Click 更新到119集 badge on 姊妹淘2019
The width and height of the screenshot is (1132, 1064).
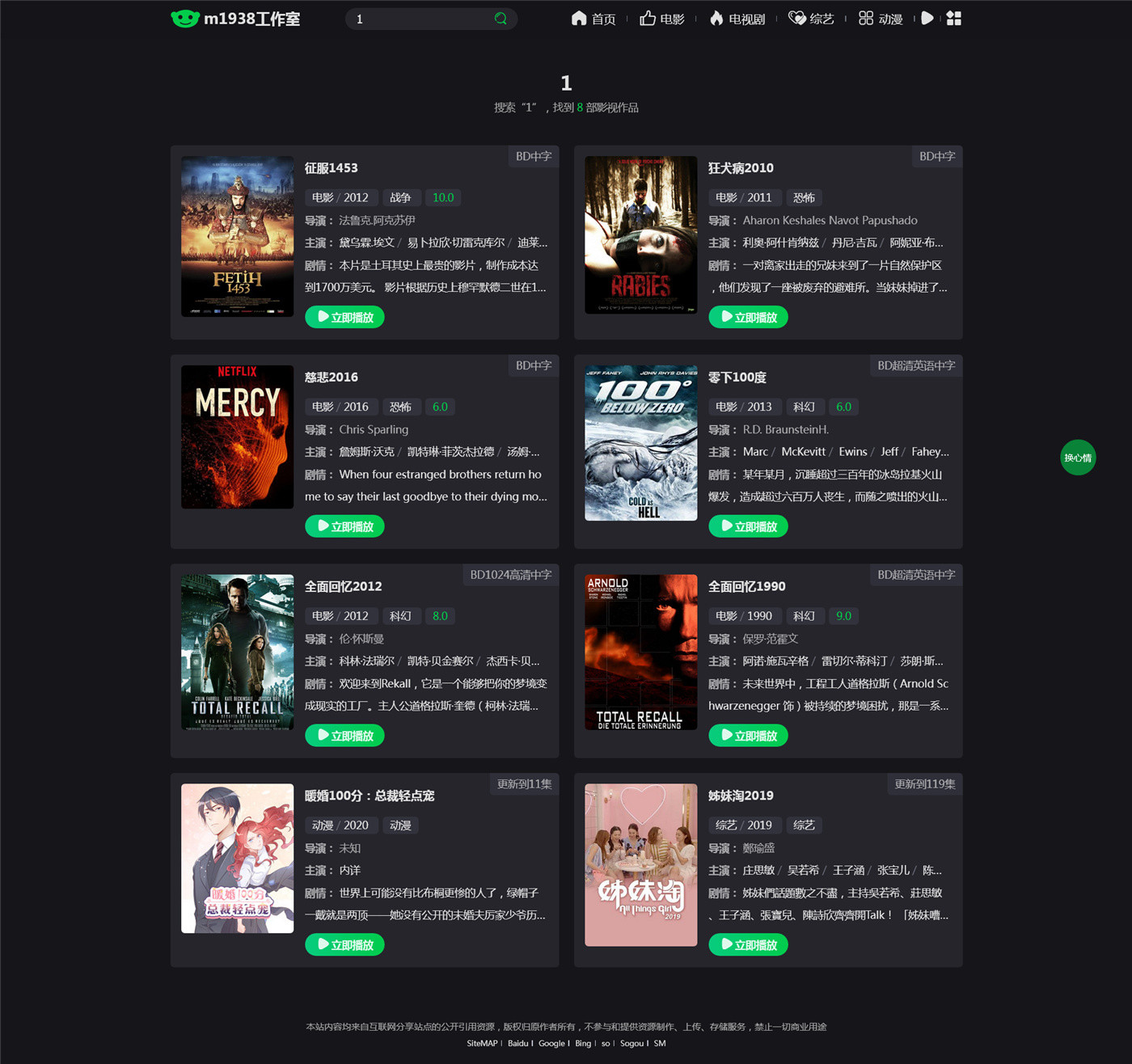click(925, 784)
